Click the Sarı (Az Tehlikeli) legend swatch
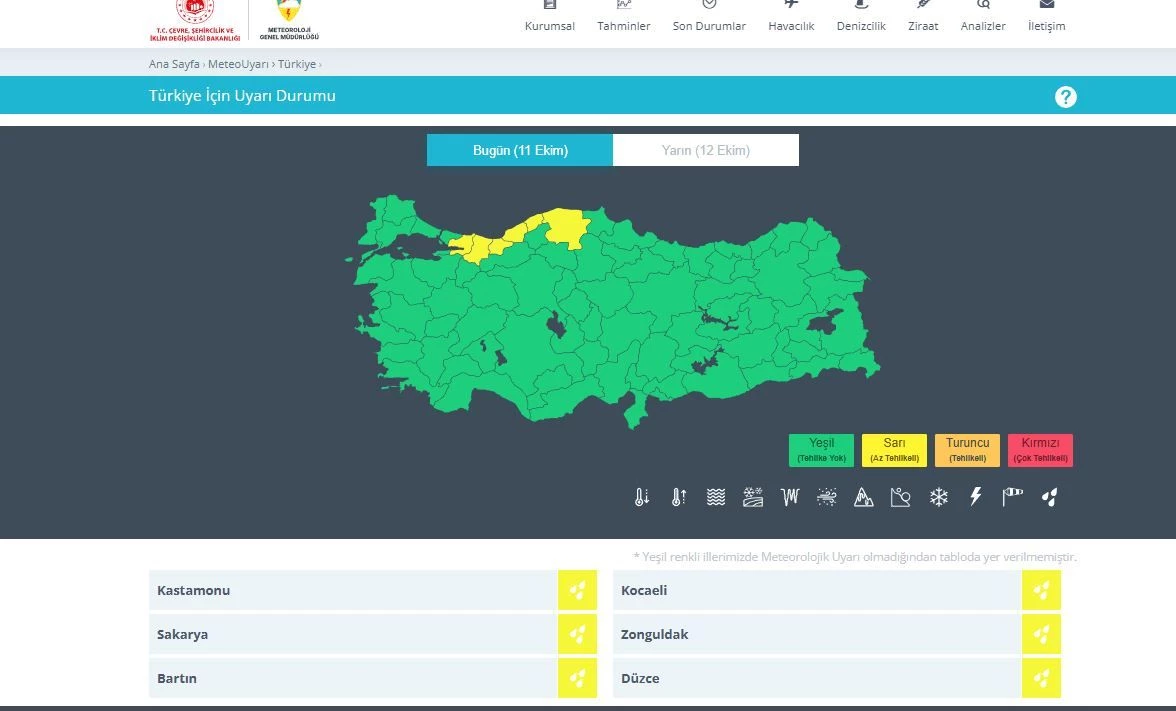 point(894,450)
